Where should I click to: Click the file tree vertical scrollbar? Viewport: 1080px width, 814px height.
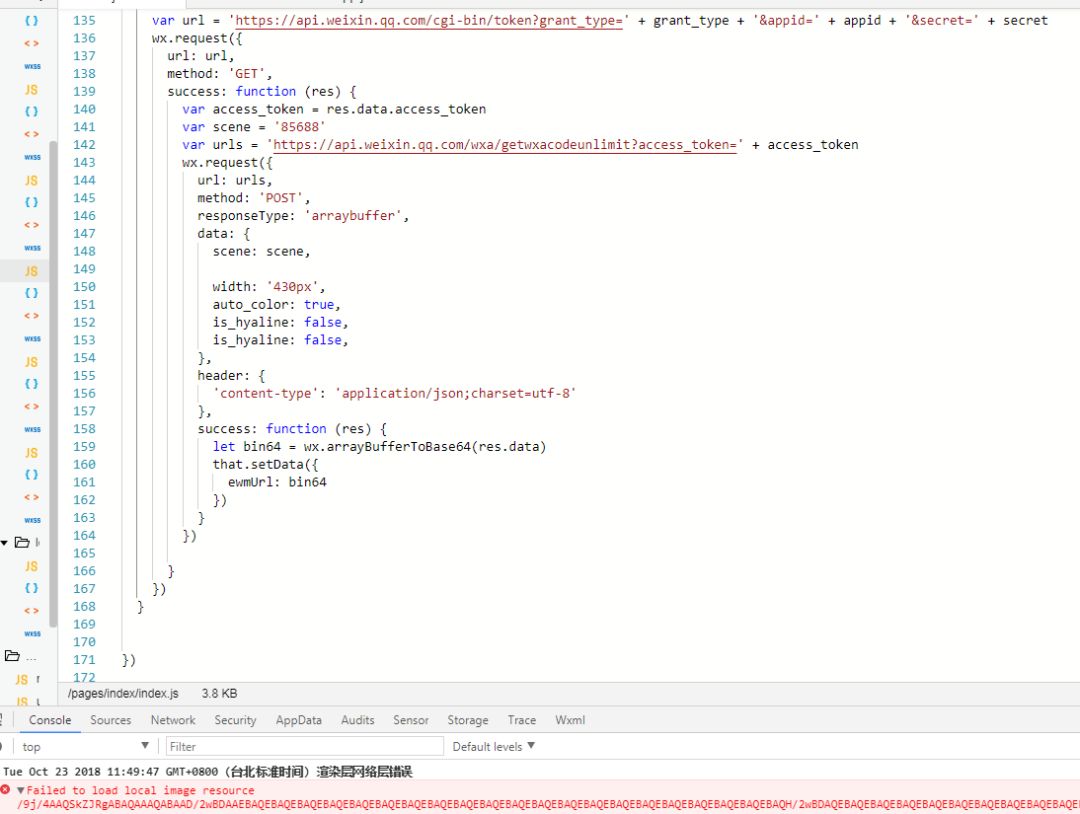click(x=53, y=382)
